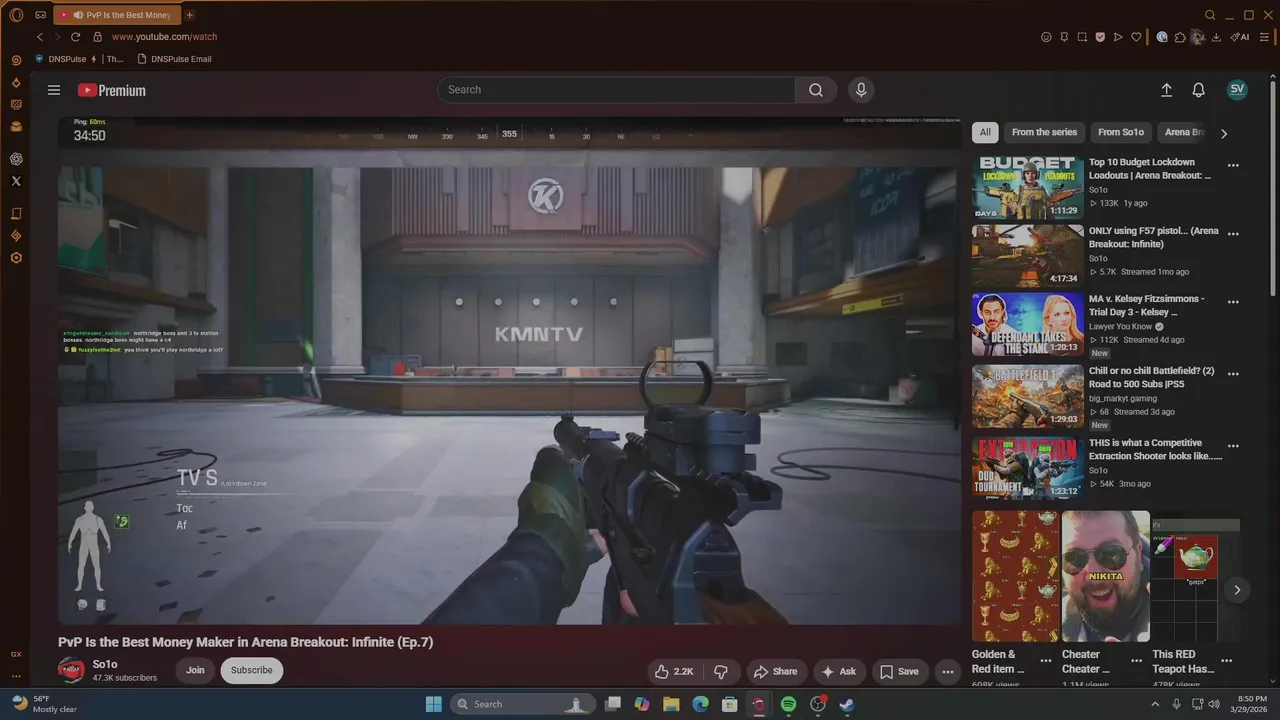
Task: Mute the PvP Is the Best Money tab audio
Action: [77, 15]
